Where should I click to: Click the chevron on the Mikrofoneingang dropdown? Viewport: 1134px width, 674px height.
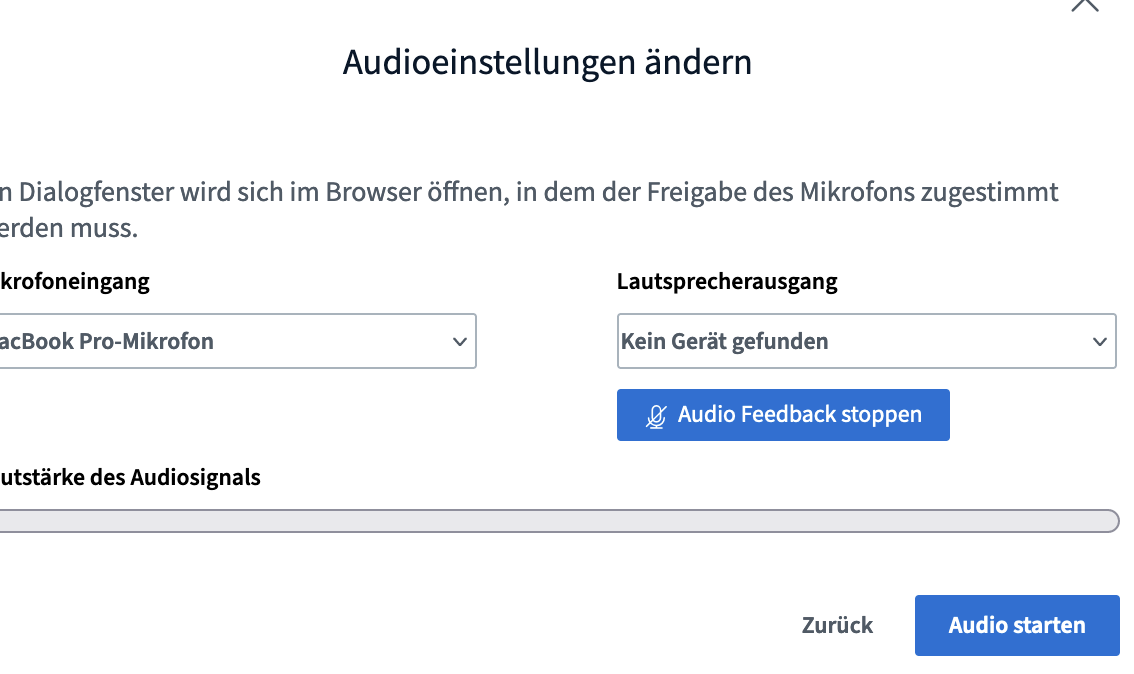(x=460, y=341)
